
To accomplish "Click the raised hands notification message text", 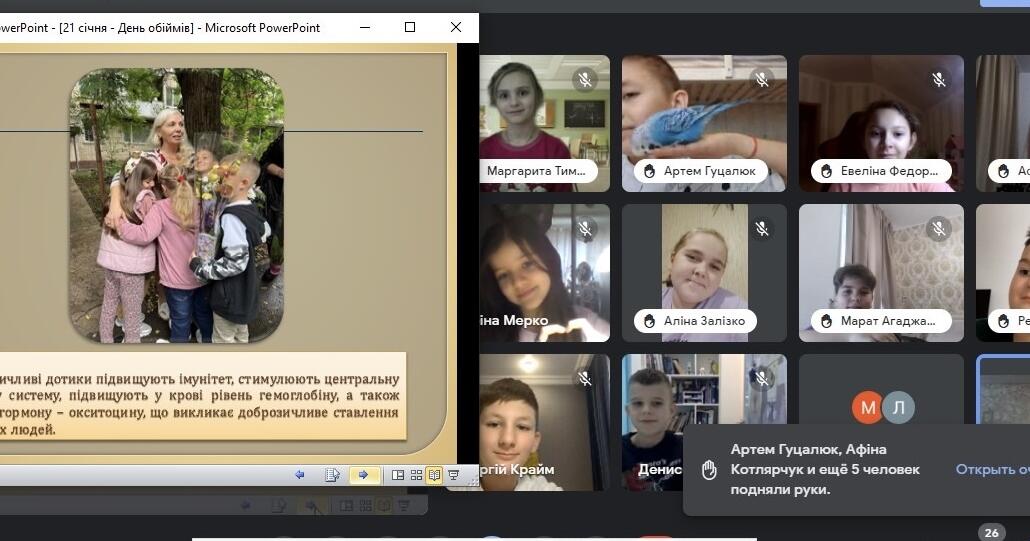I will coord(825,469).
